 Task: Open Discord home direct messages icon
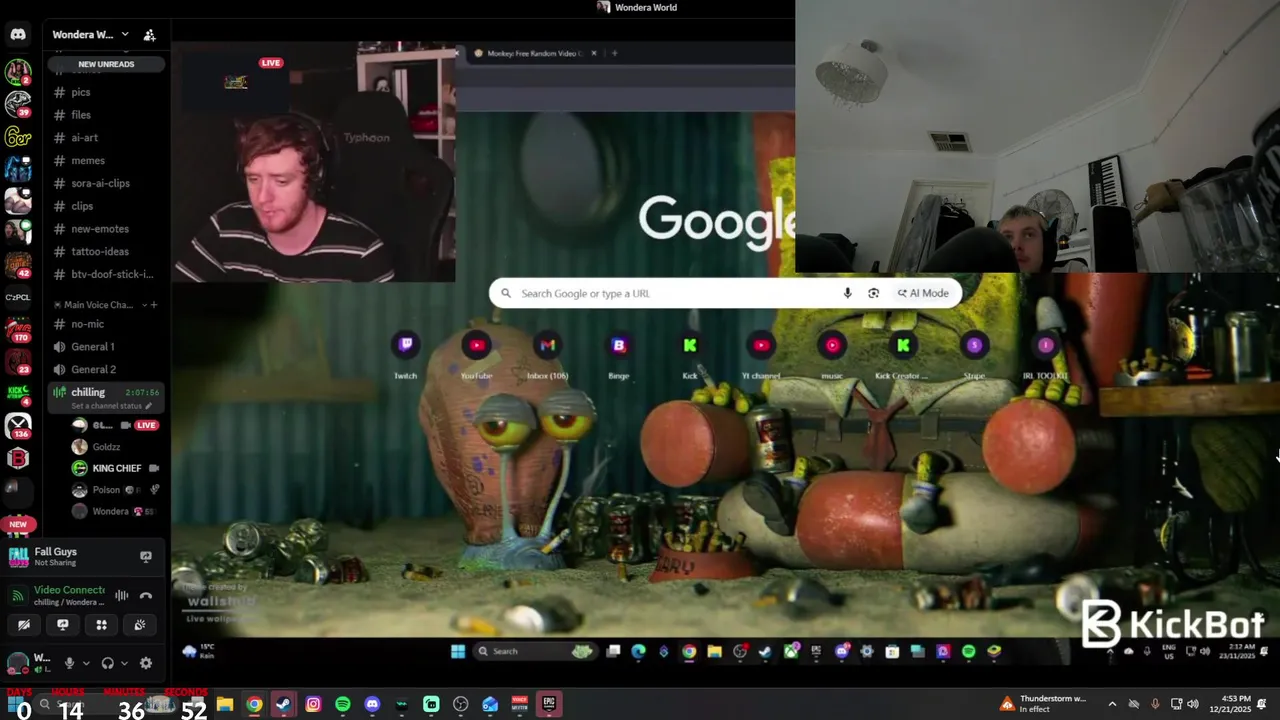point(18,35)
